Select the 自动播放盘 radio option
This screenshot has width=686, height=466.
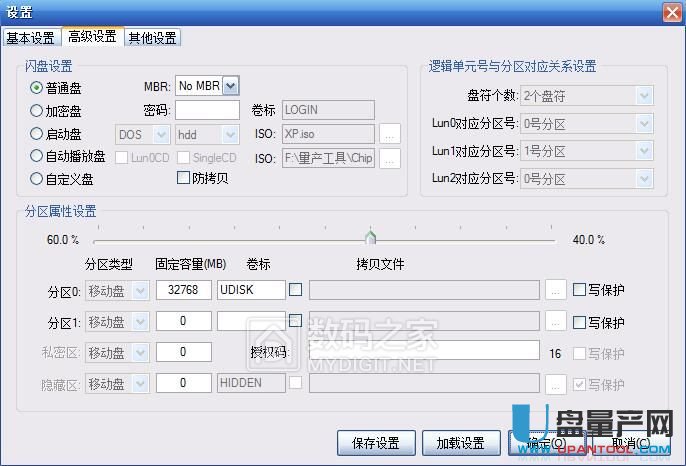click(x=37, y=157)
